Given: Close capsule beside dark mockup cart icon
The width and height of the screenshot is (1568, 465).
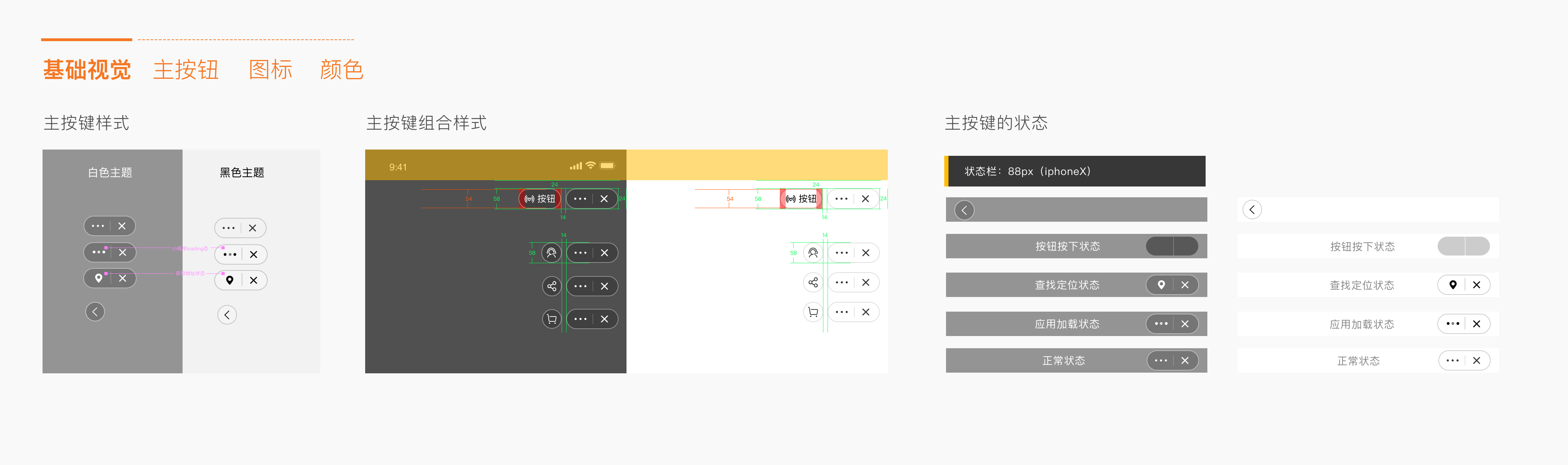Looking at the screenshot, I should click(605, 319).
